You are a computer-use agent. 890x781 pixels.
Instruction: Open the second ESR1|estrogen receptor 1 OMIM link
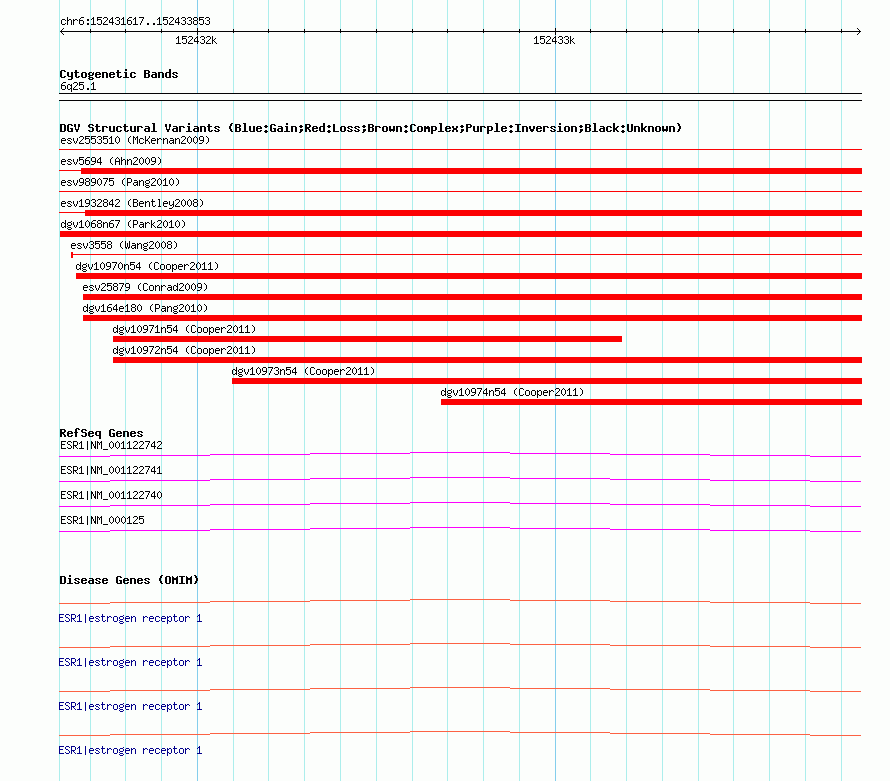pos(130,662)
